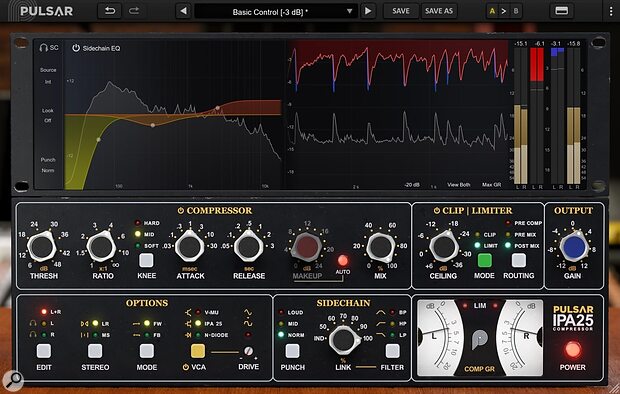620x394 pixels.
Task: Click the RATIO knob
Action: (101, 246)
